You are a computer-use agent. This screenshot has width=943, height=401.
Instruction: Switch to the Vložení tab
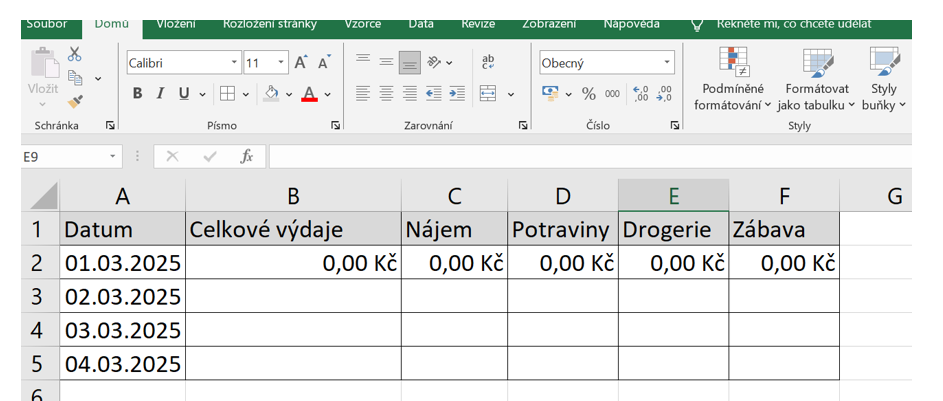coord(175,23)
